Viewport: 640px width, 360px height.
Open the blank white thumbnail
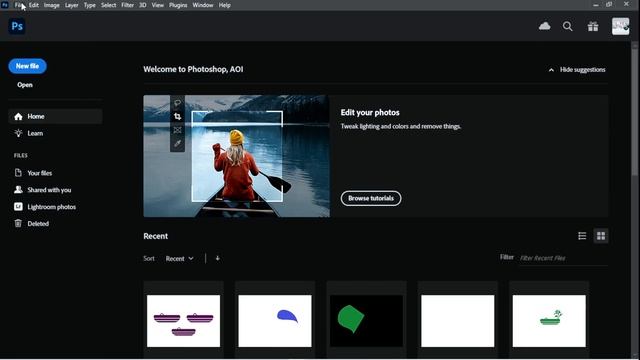[x=458, y=321]
